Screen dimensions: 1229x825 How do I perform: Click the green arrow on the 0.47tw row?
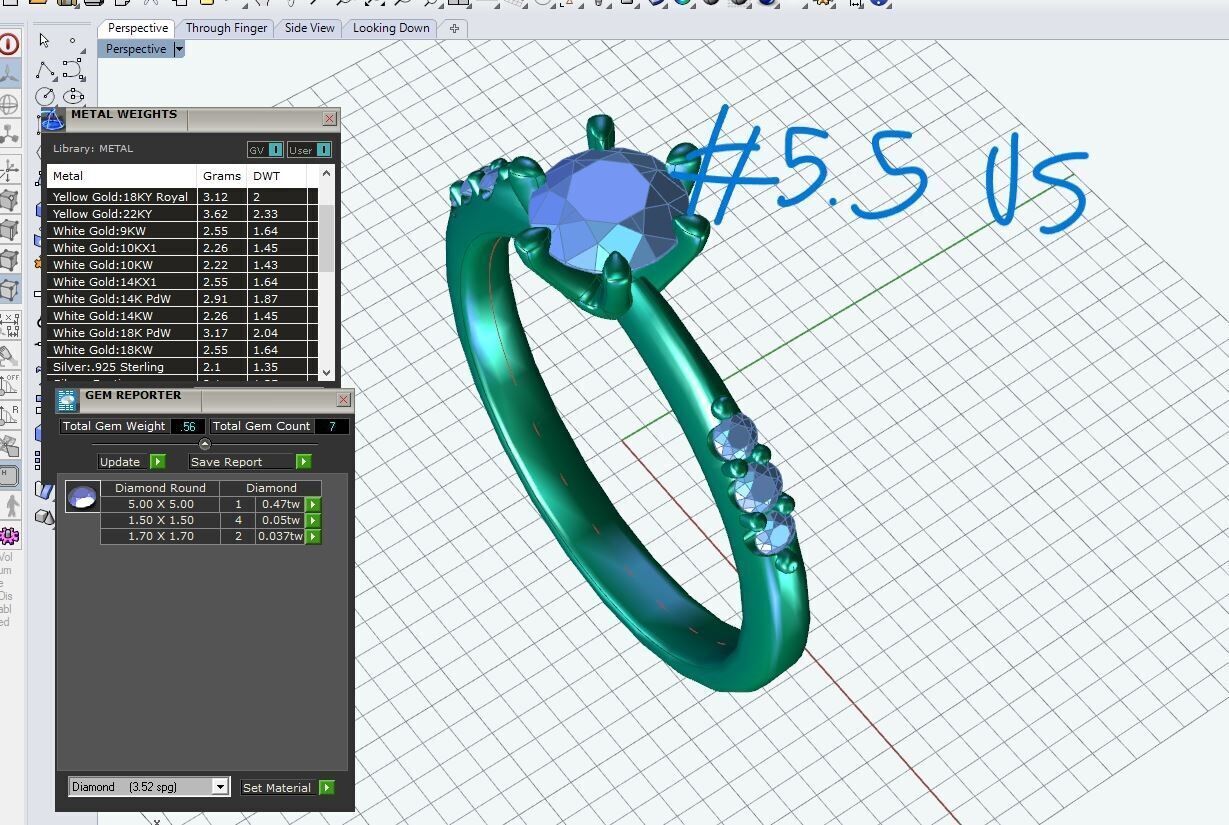click(313, 504)
